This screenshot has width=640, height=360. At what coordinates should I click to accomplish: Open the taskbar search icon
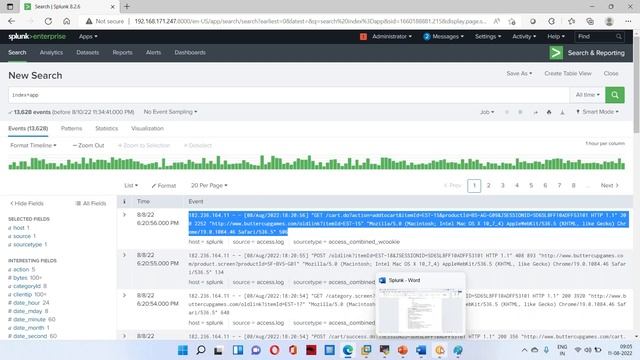pos(201,350)
